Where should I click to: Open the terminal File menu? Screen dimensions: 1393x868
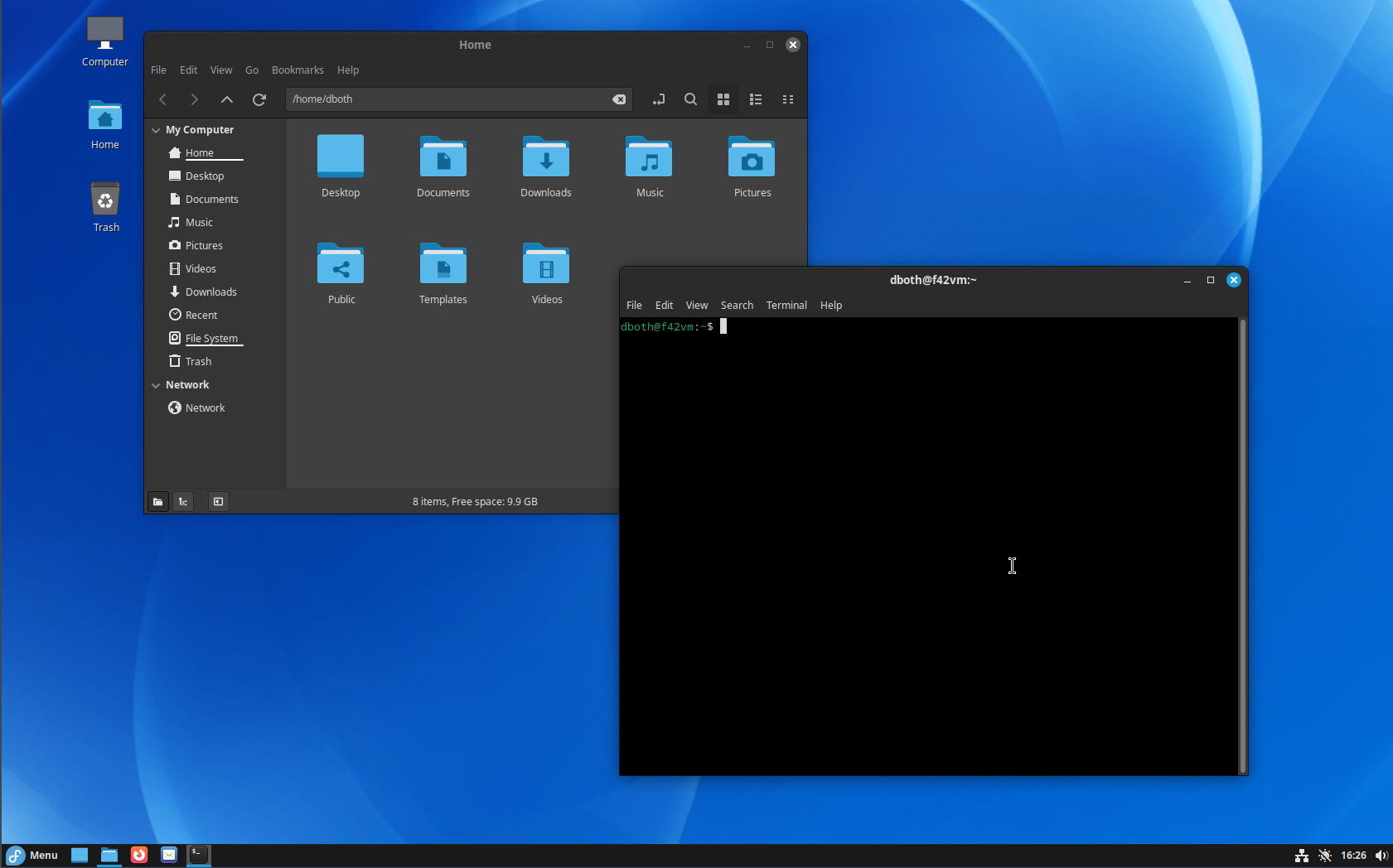pyautogui.click(x=634, y=306)
